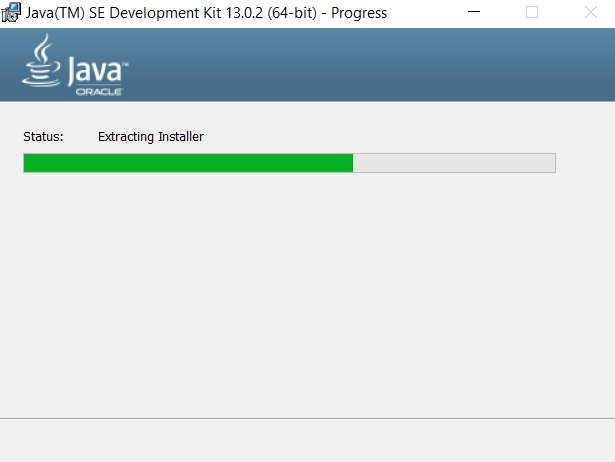Image resolution: width=615 pixels, height=462 pixels.
Task: Click the word 'Progress' in the title bar
Action: [x=359, y=13]
